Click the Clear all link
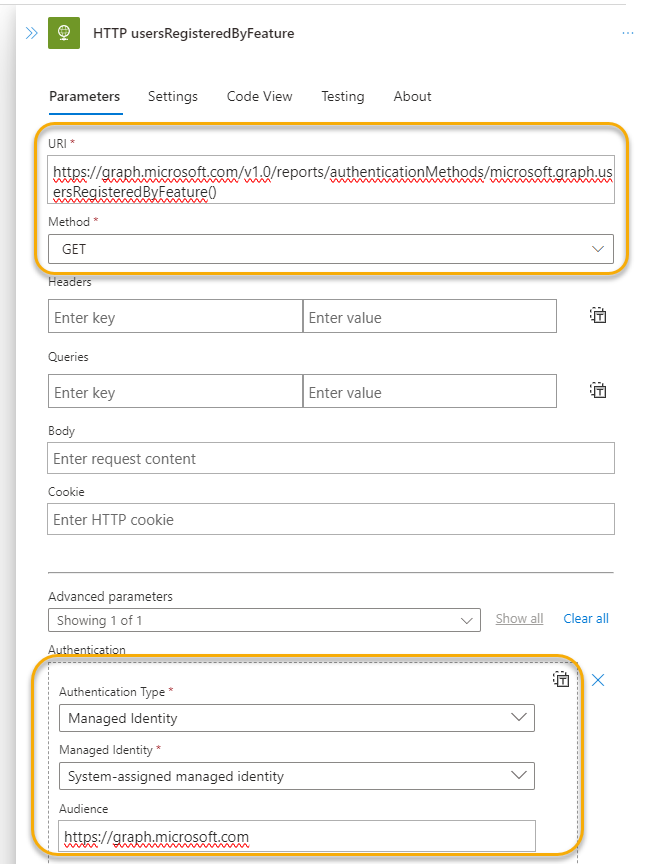The height and width of the screenshot is (864, 646). pos(586,619)
